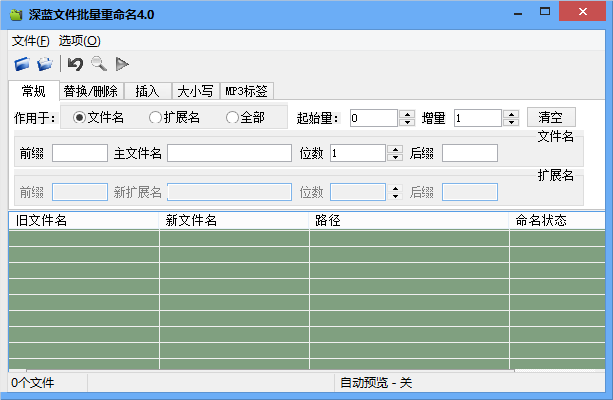This screenshot has height=400, width=613.
Task: Decrease the 起始量 value with down arrow
Action: (407, 122)
